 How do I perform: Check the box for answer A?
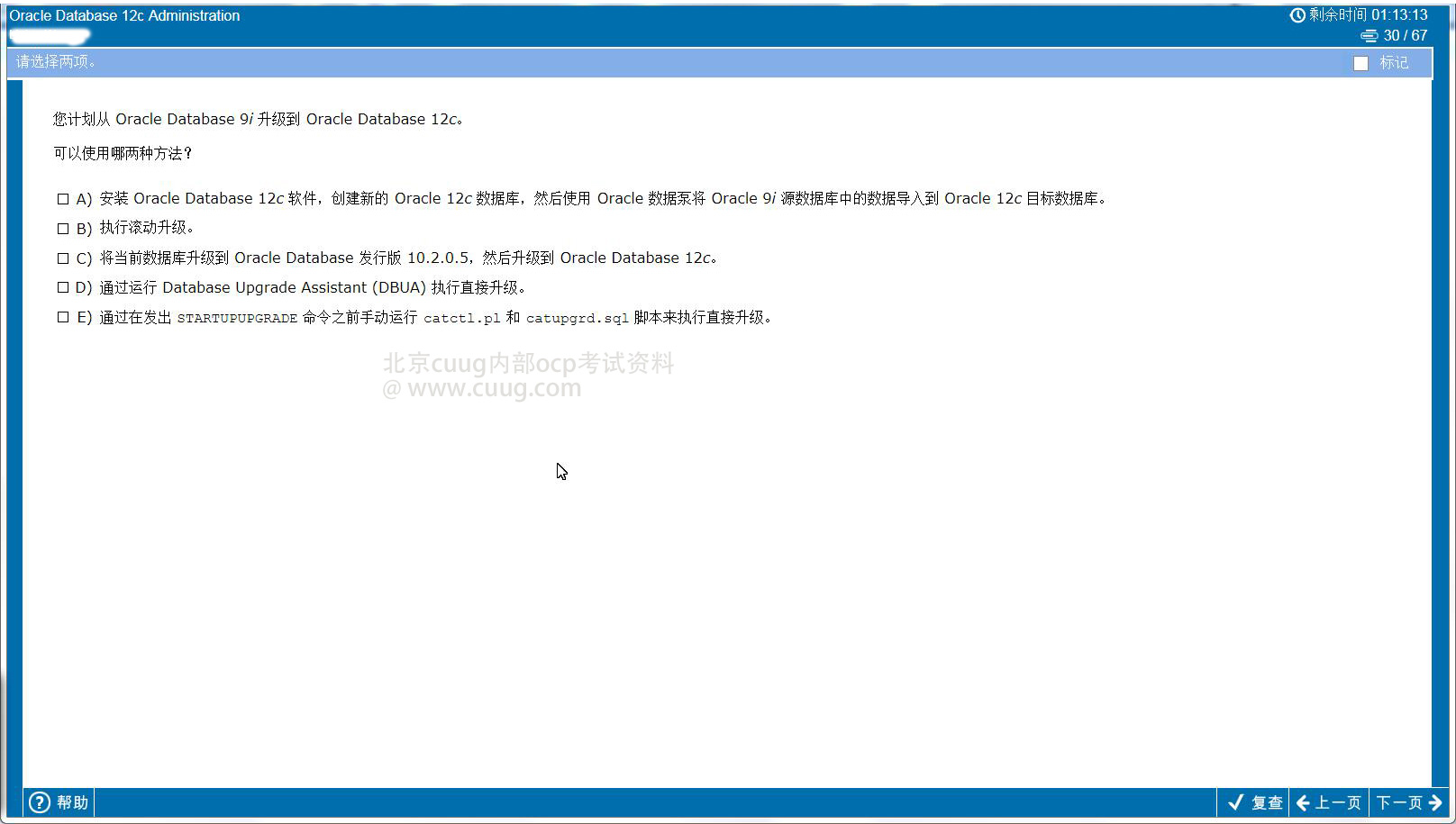(x=63, y=199)
